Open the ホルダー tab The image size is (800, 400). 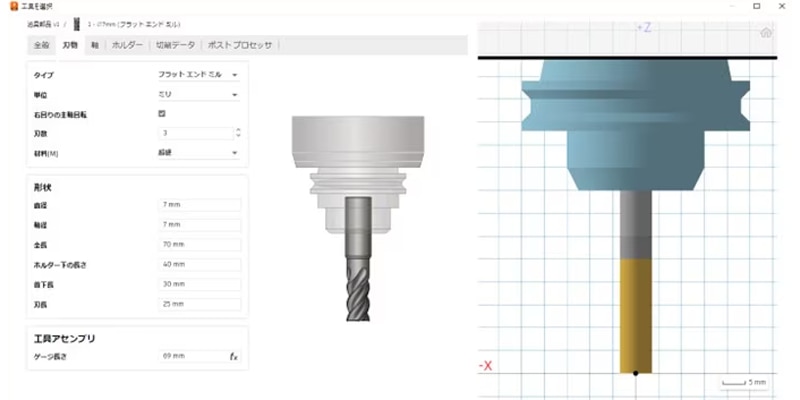[x=127, y=45]
